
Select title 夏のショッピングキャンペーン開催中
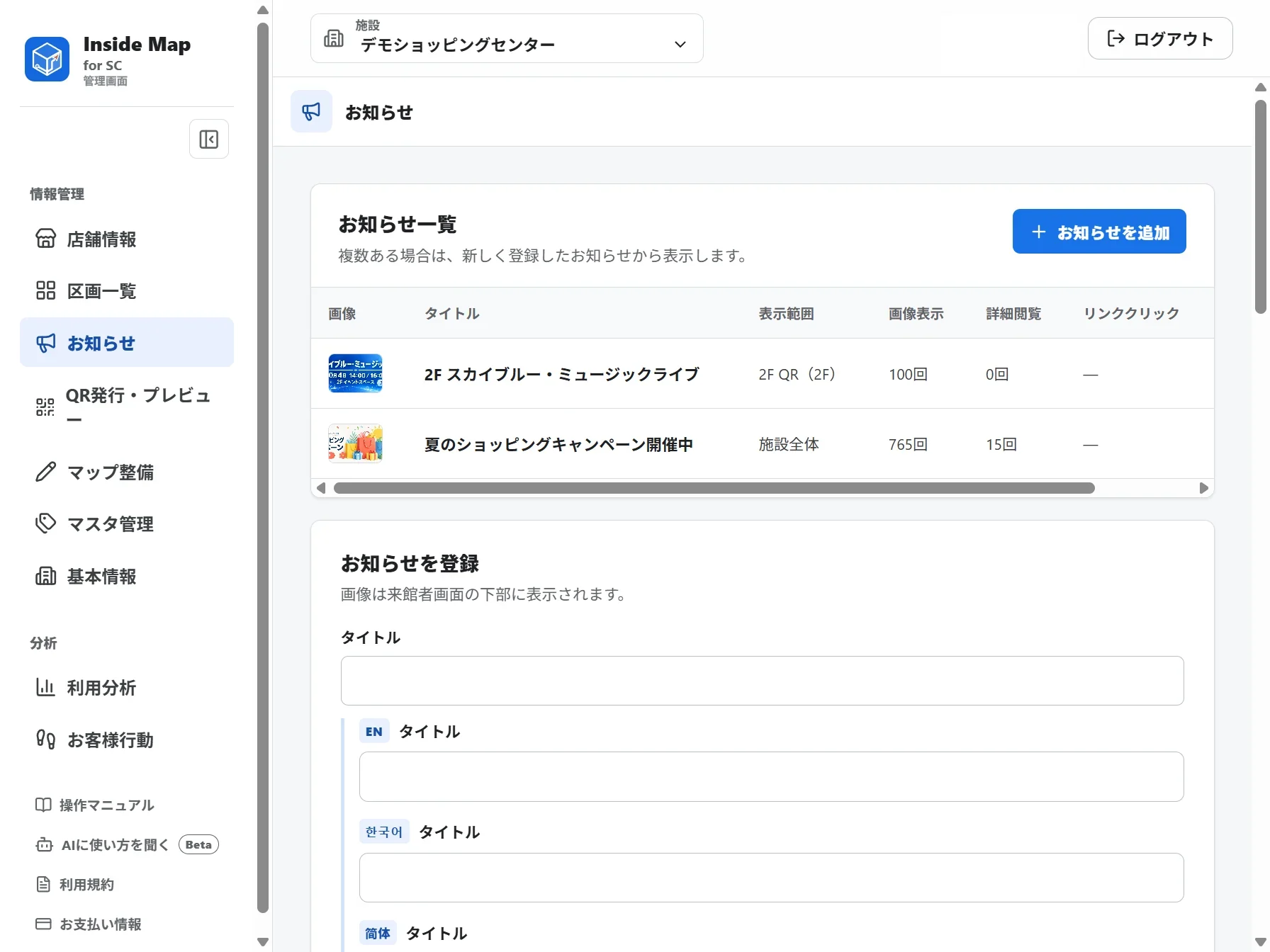click(558, 444)
